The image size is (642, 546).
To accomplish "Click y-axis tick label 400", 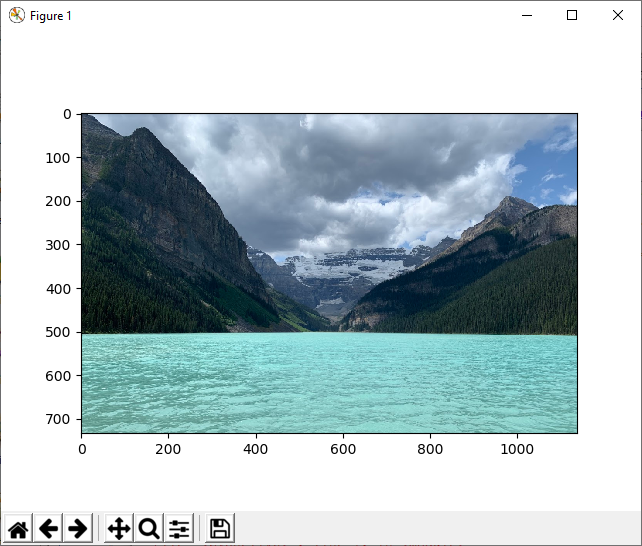I will click(x=58, y=289).
